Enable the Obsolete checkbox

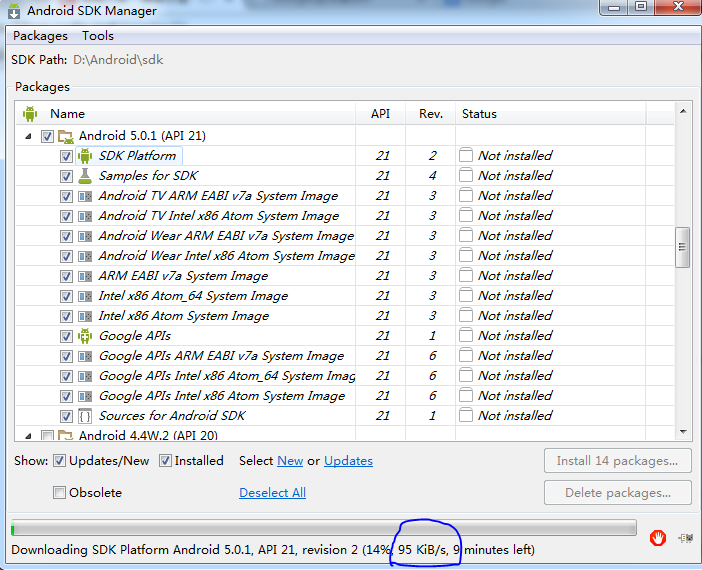pyautogui.click(x=59, y=493)
